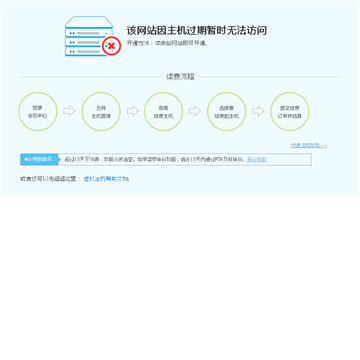Image resolution: width=360 pixels, height=360 pixels.
Task: Click the heading 该网站因主机过期暂时无法访问
Action: pyautogui.click(x=197, y=30)
